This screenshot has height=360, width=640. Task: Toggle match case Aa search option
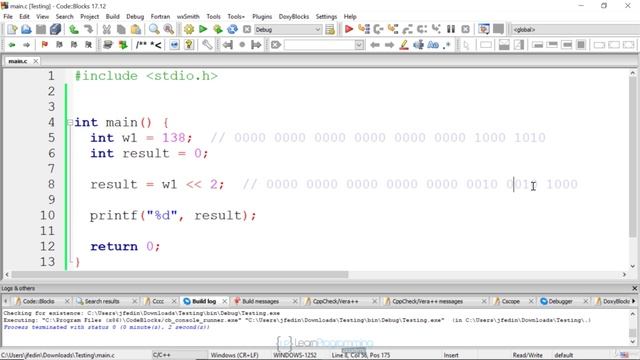point(433,44)
